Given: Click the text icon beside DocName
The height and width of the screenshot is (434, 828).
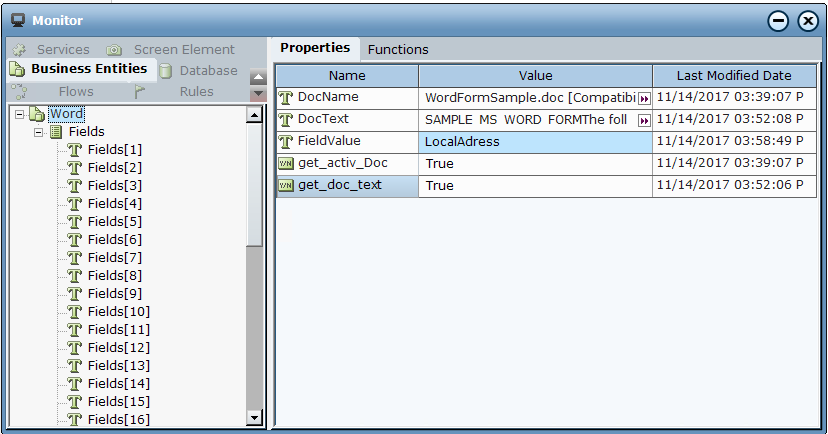Looking at the screenshot, I should tap(286, 98).
